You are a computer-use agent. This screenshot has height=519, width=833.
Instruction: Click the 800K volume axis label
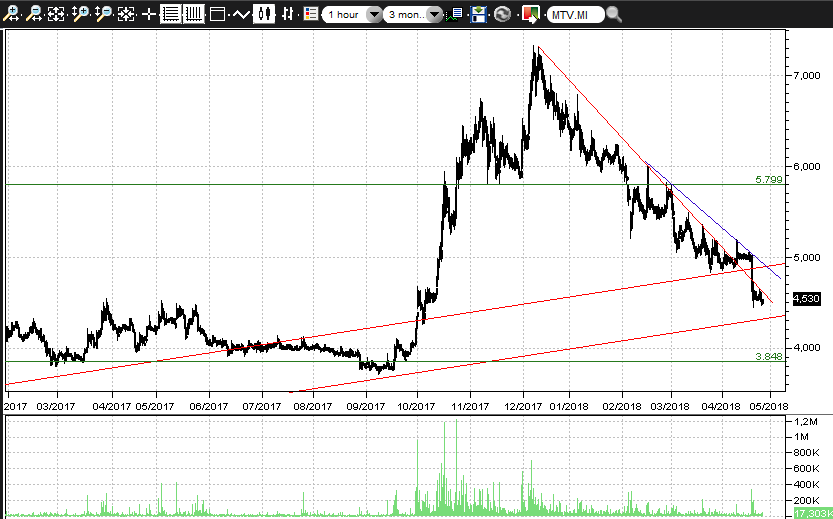coord(806,453)
